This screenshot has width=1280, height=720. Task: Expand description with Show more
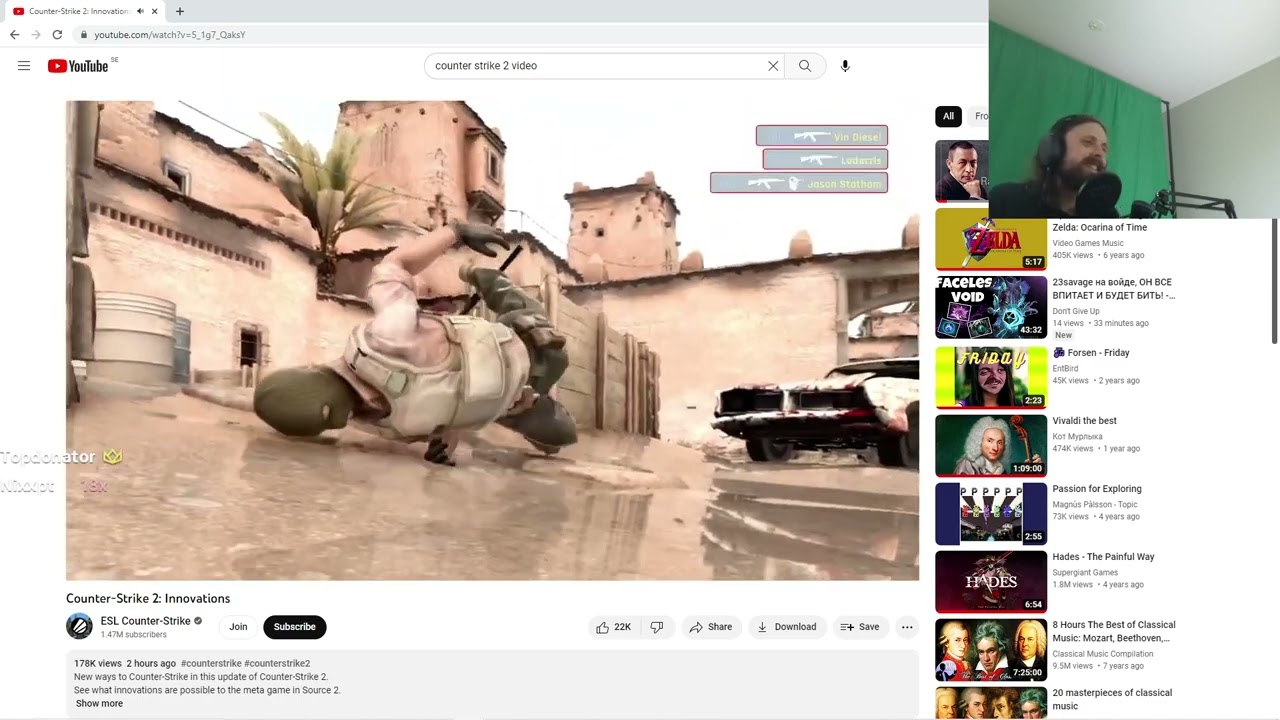tap(99, 704)
